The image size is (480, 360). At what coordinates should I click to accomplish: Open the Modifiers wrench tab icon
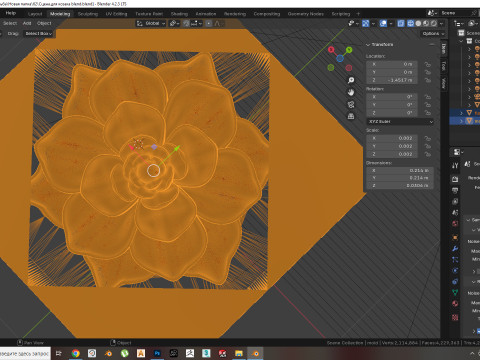click(455, 249)
